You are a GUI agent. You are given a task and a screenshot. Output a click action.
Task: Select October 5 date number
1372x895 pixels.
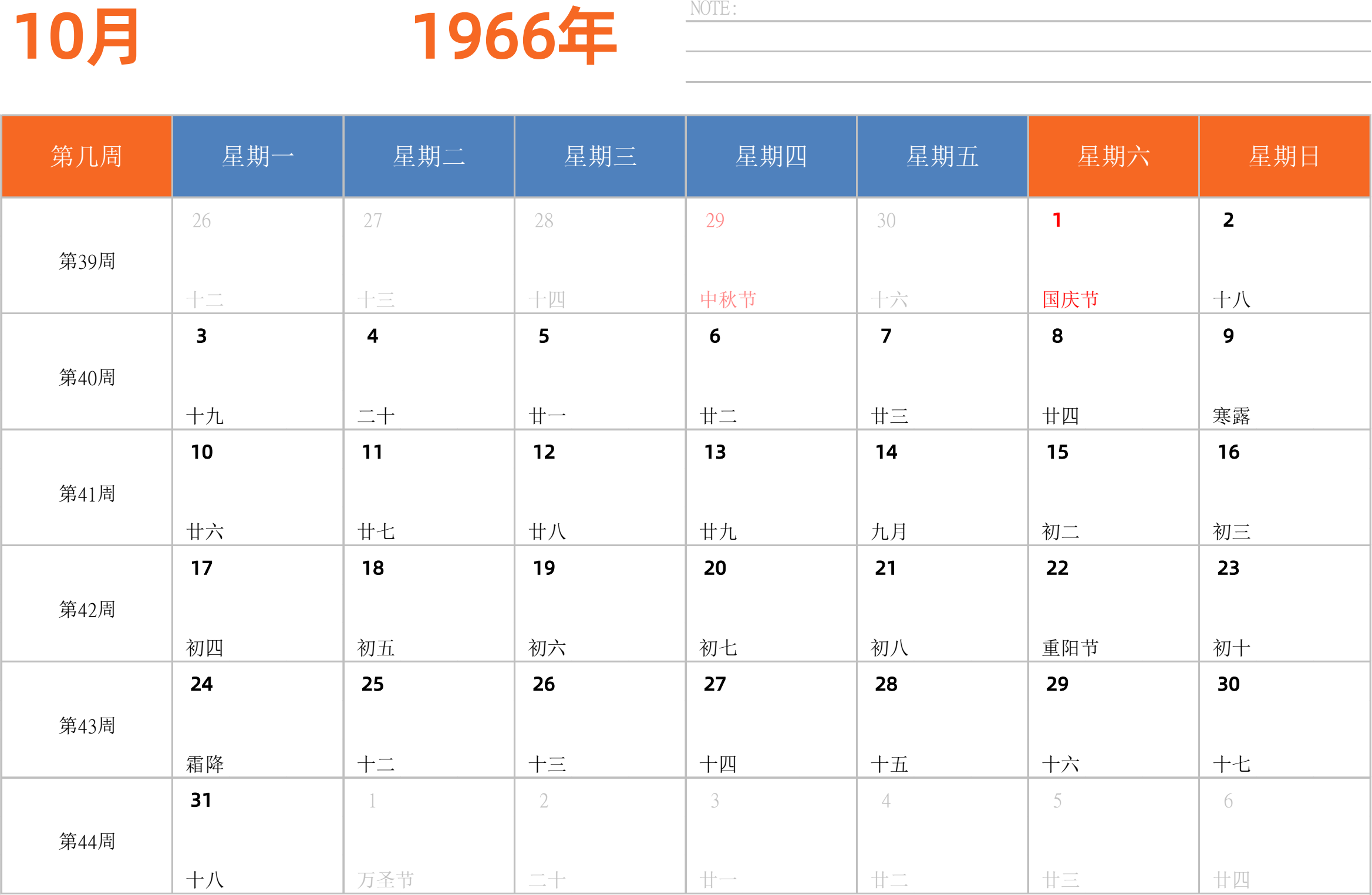pos(544,336)
